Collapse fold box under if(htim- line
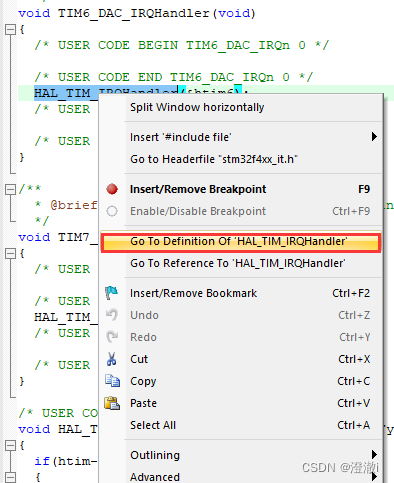 point(10,477)
